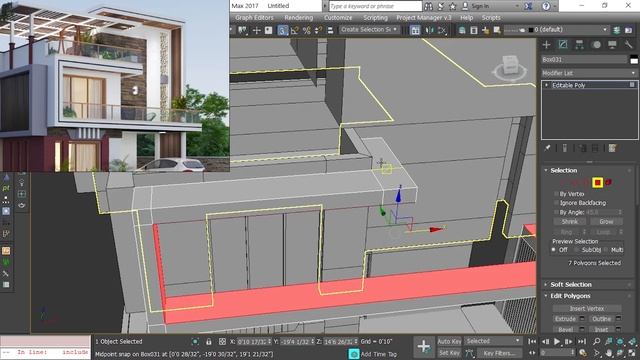Select the Element sub-object level
The image size is (640, 360).
pyautogui.click(x=609, y=182)
